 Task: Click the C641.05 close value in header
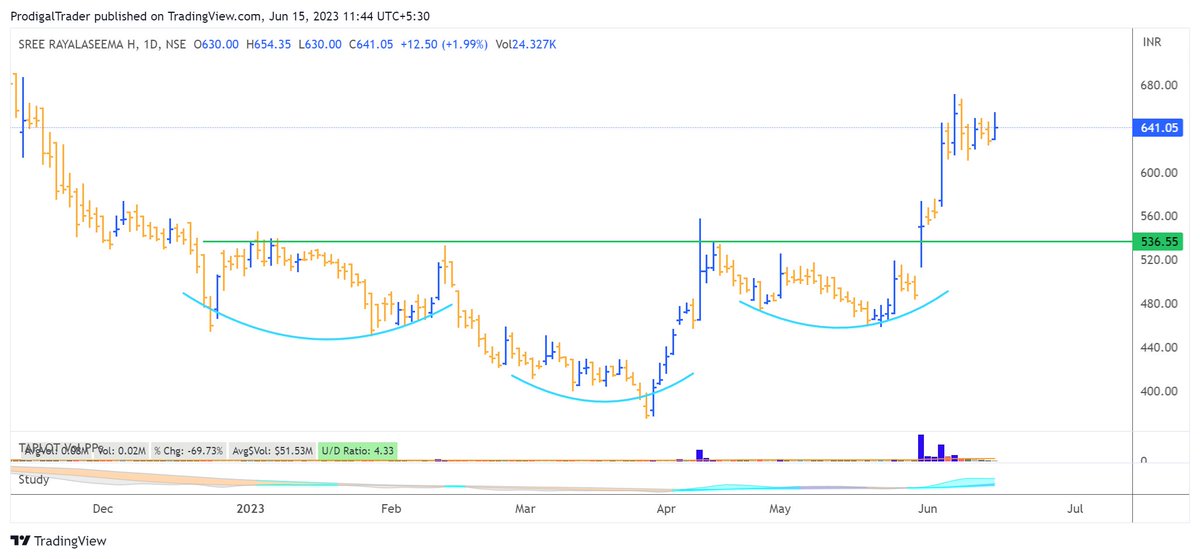click(371, 44)
